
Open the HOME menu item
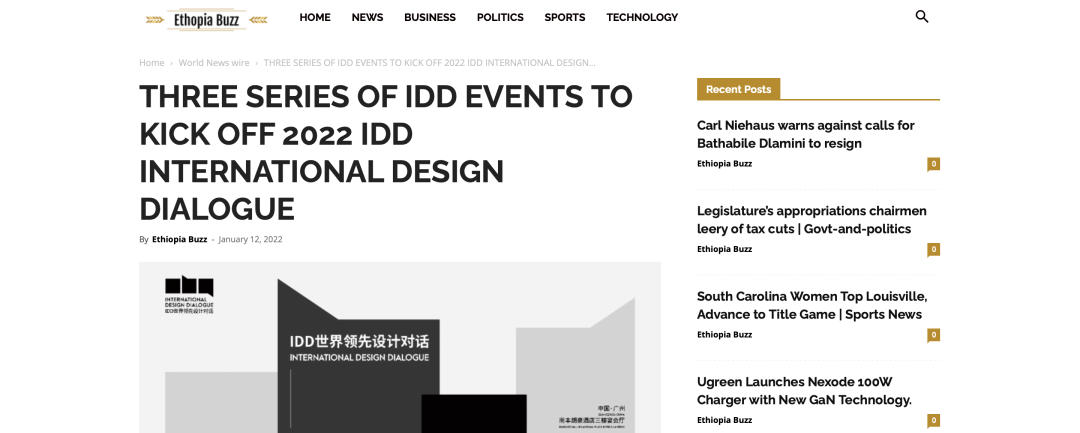tap(315, 17)
